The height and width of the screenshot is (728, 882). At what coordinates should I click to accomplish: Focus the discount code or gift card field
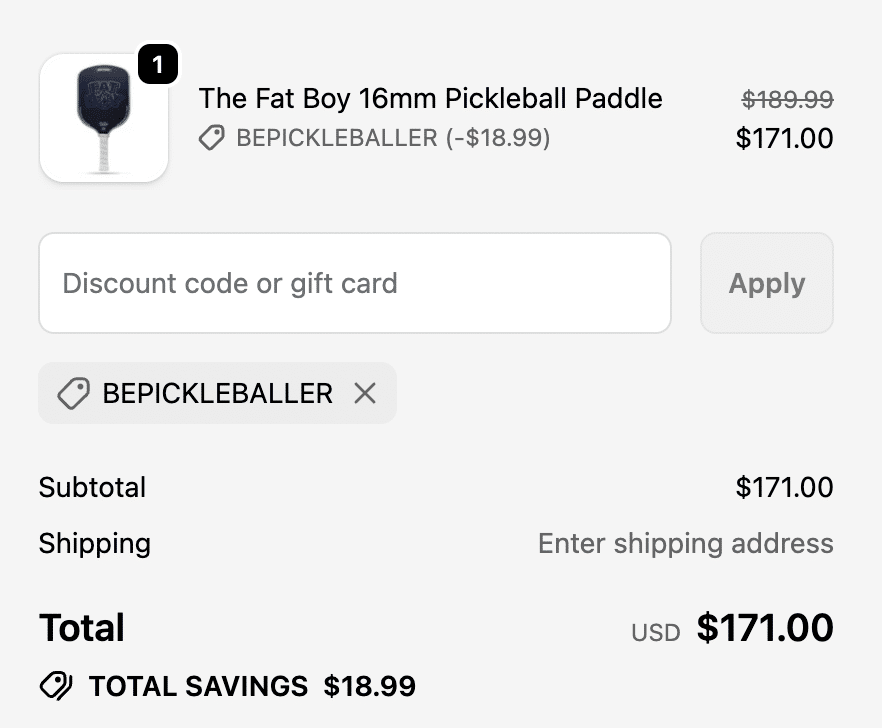(x=354, y=283)
